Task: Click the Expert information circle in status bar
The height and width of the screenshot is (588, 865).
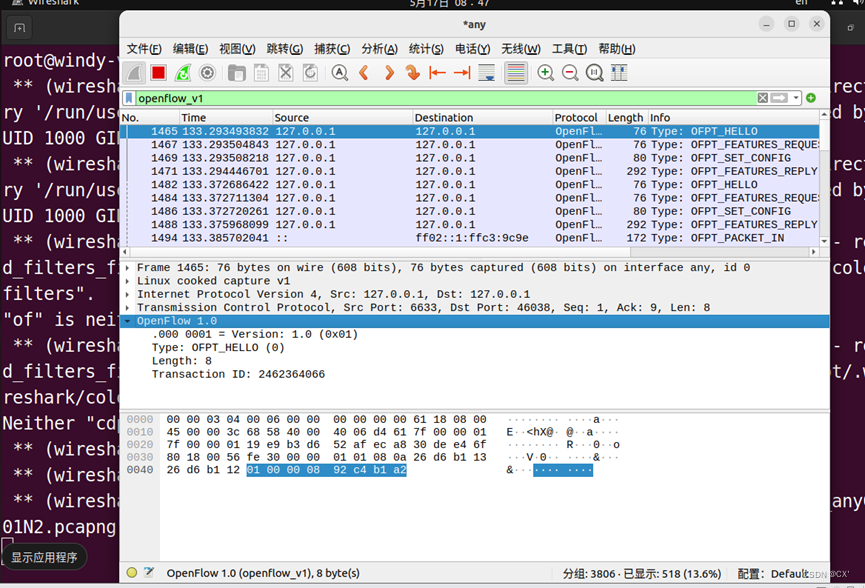Action: coord(131,573)
